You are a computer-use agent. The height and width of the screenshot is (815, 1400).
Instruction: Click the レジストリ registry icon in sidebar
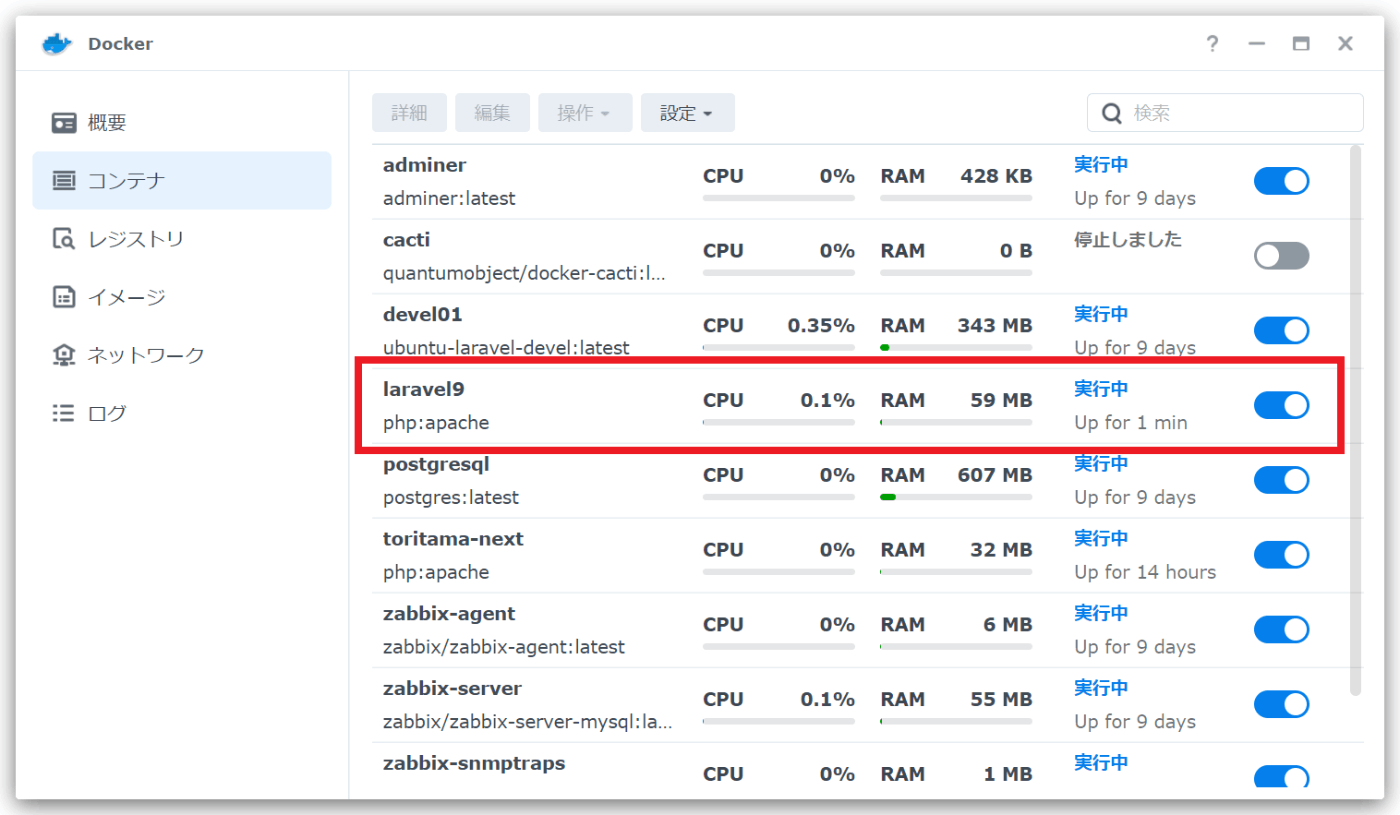[64, 239]
